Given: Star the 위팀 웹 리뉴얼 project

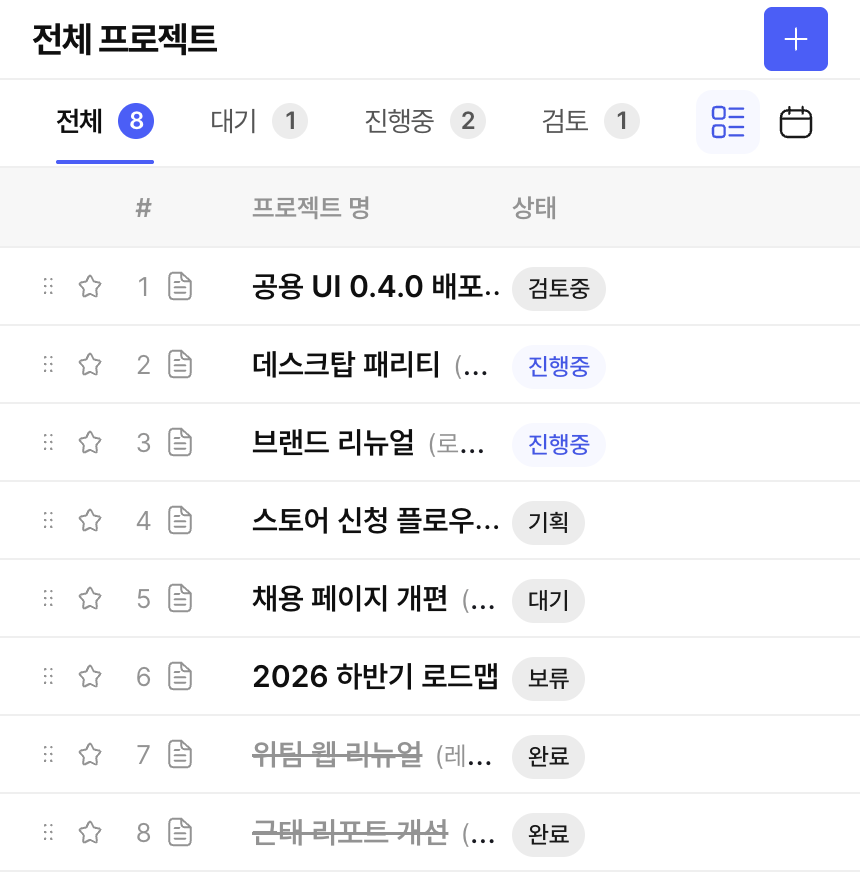Looking at the screenshot, I should click(90, 754).
